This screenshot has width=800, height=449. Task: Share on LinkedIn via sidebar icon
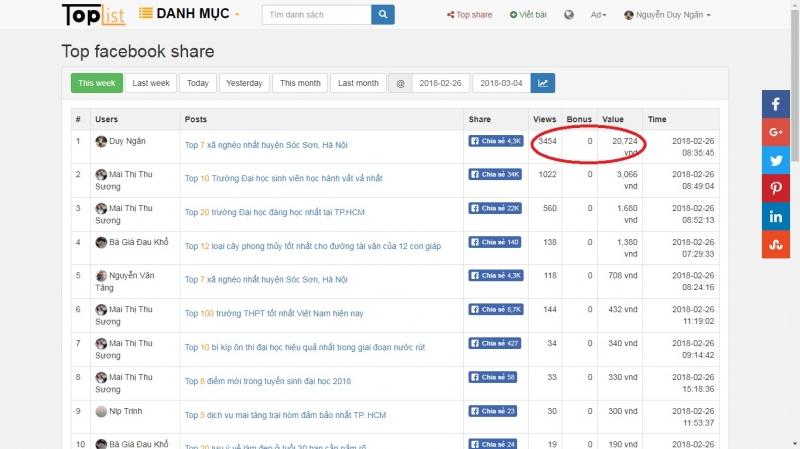[776, 216]
